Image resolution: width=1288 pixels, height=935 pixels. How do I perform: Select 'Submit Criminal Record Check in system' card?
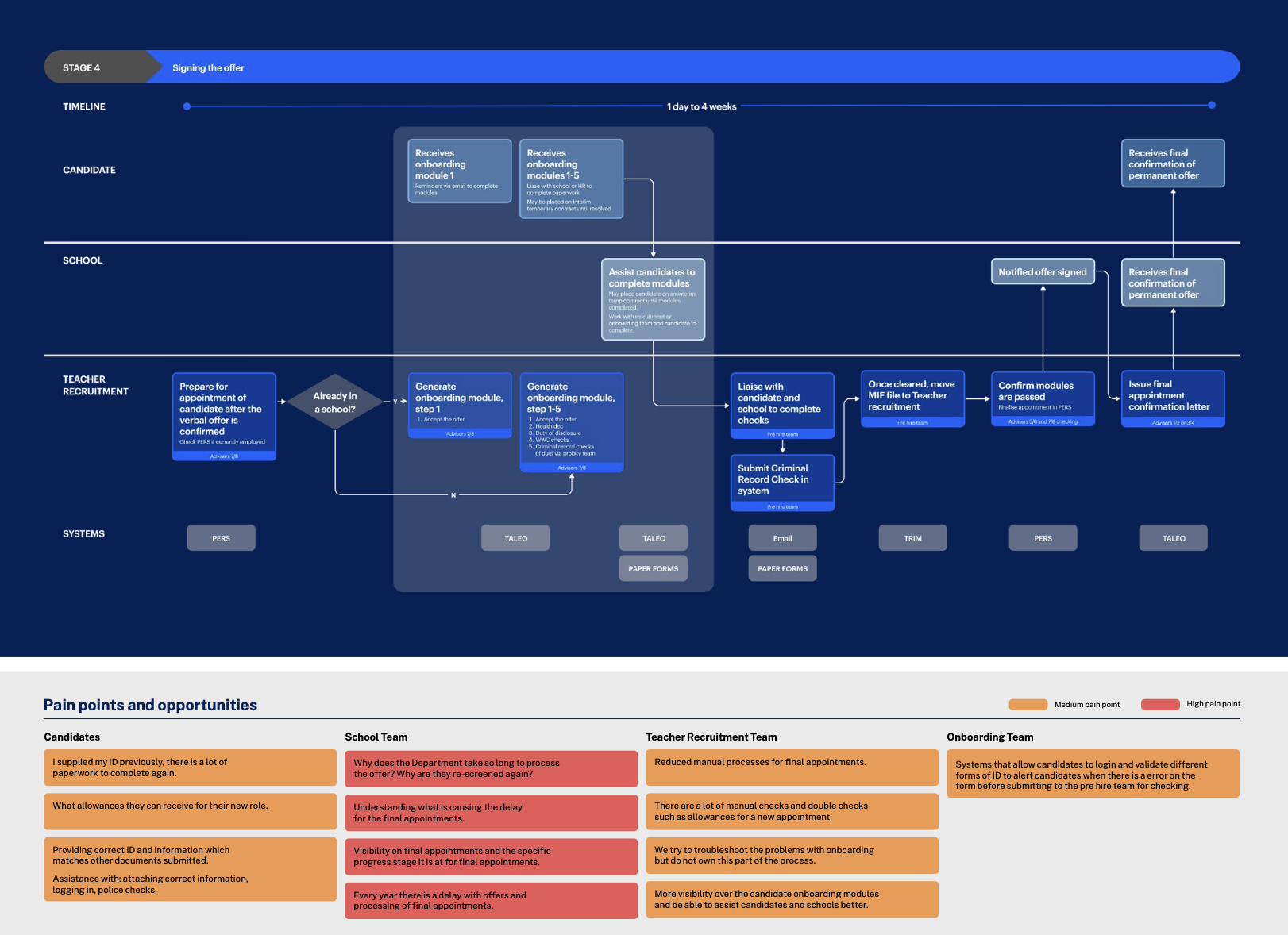tap(782, 483)
